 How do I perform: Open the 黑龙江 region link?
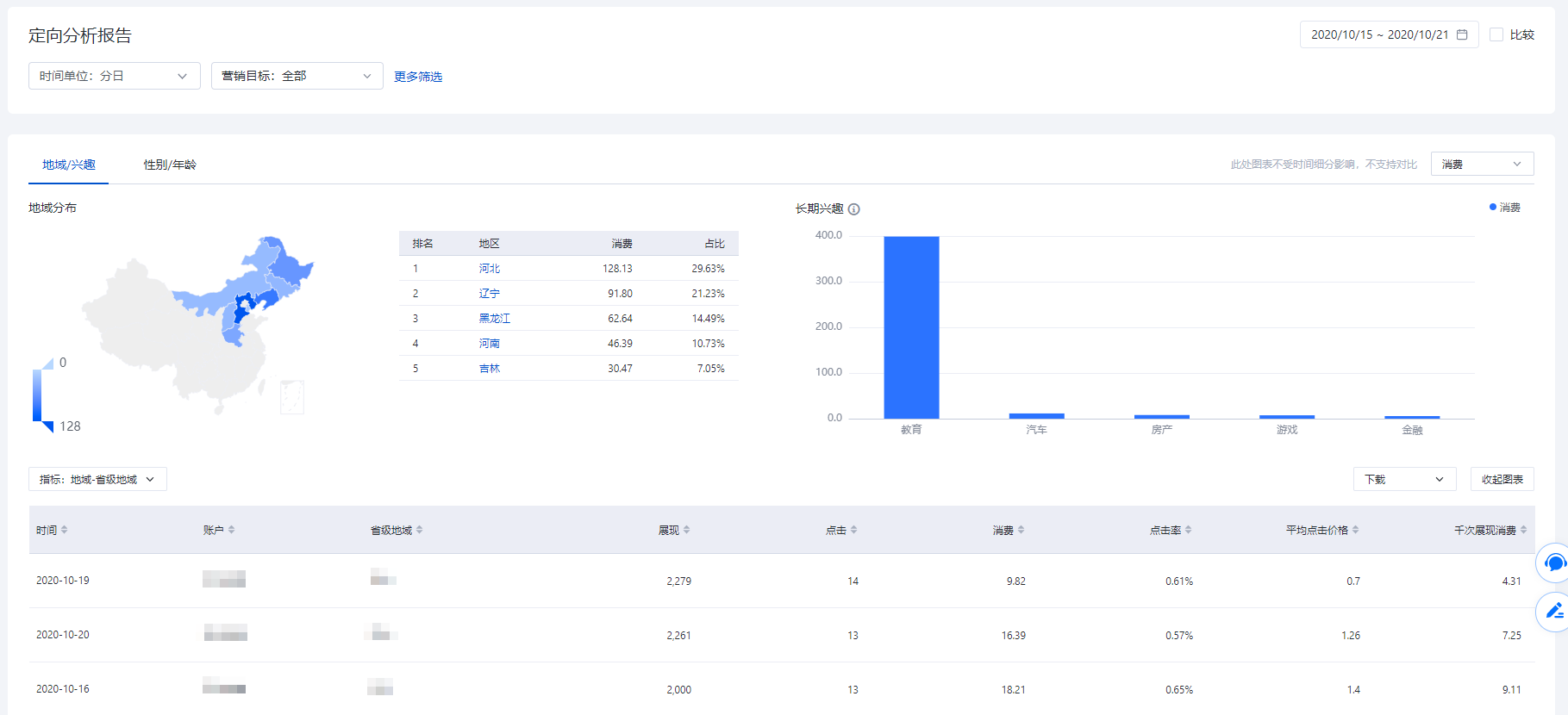[495, 319]
